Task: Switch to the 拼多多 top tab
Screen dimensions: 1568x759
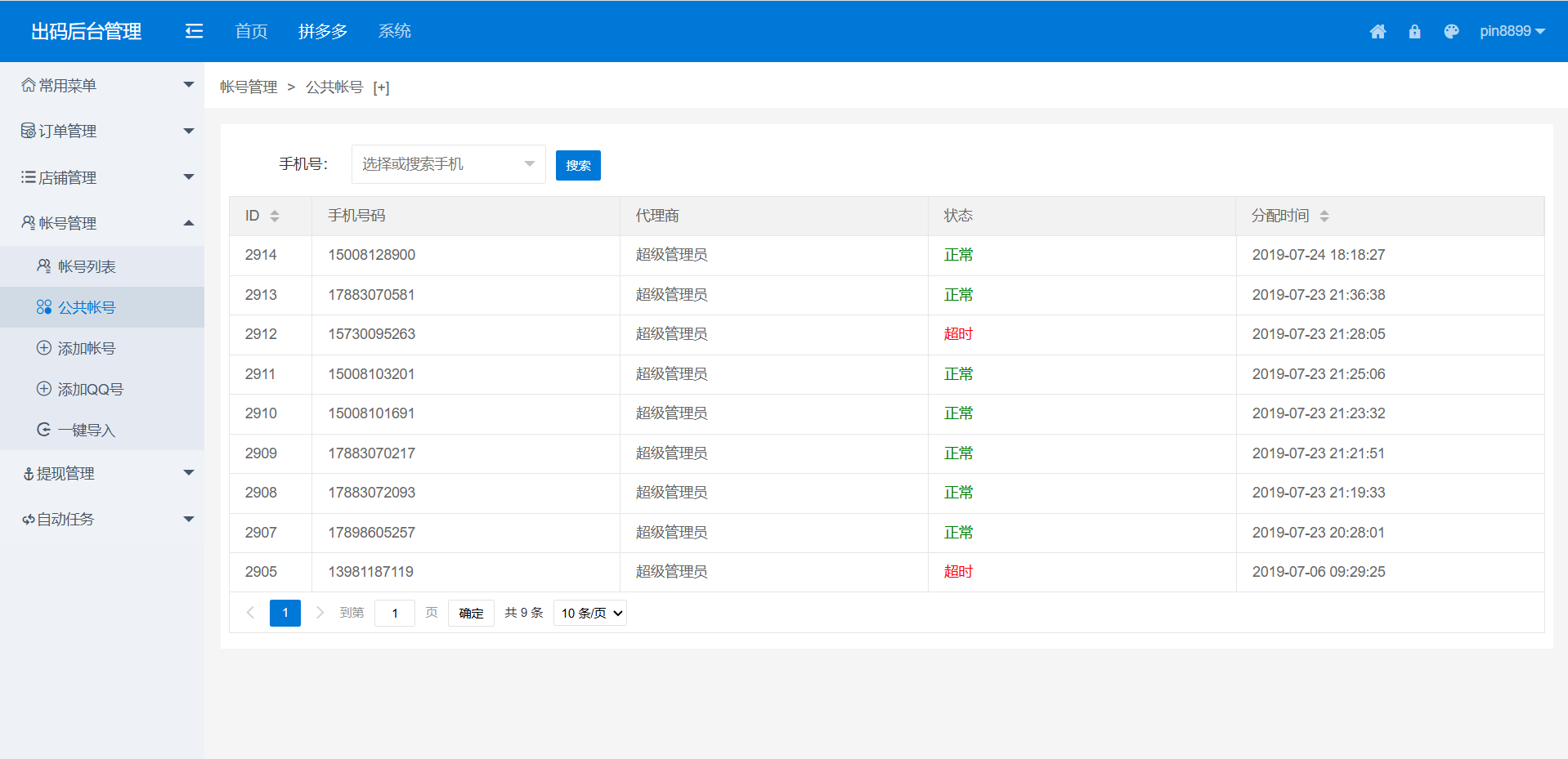Action: [x=323, y=31]
